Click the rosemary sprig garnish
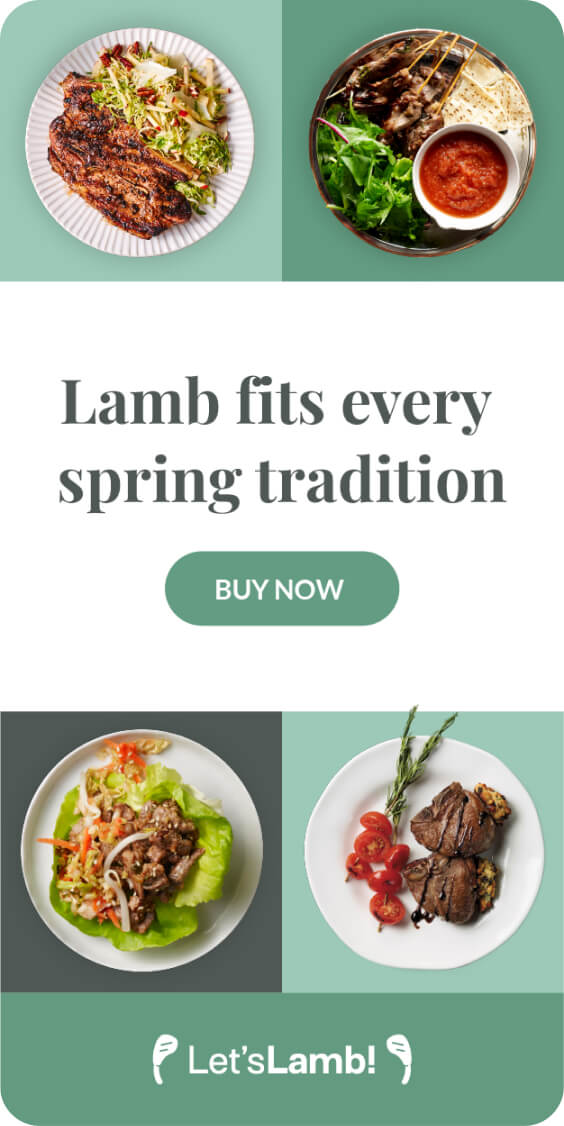The width and height of the screenshot is (564, 1126). 413,763
